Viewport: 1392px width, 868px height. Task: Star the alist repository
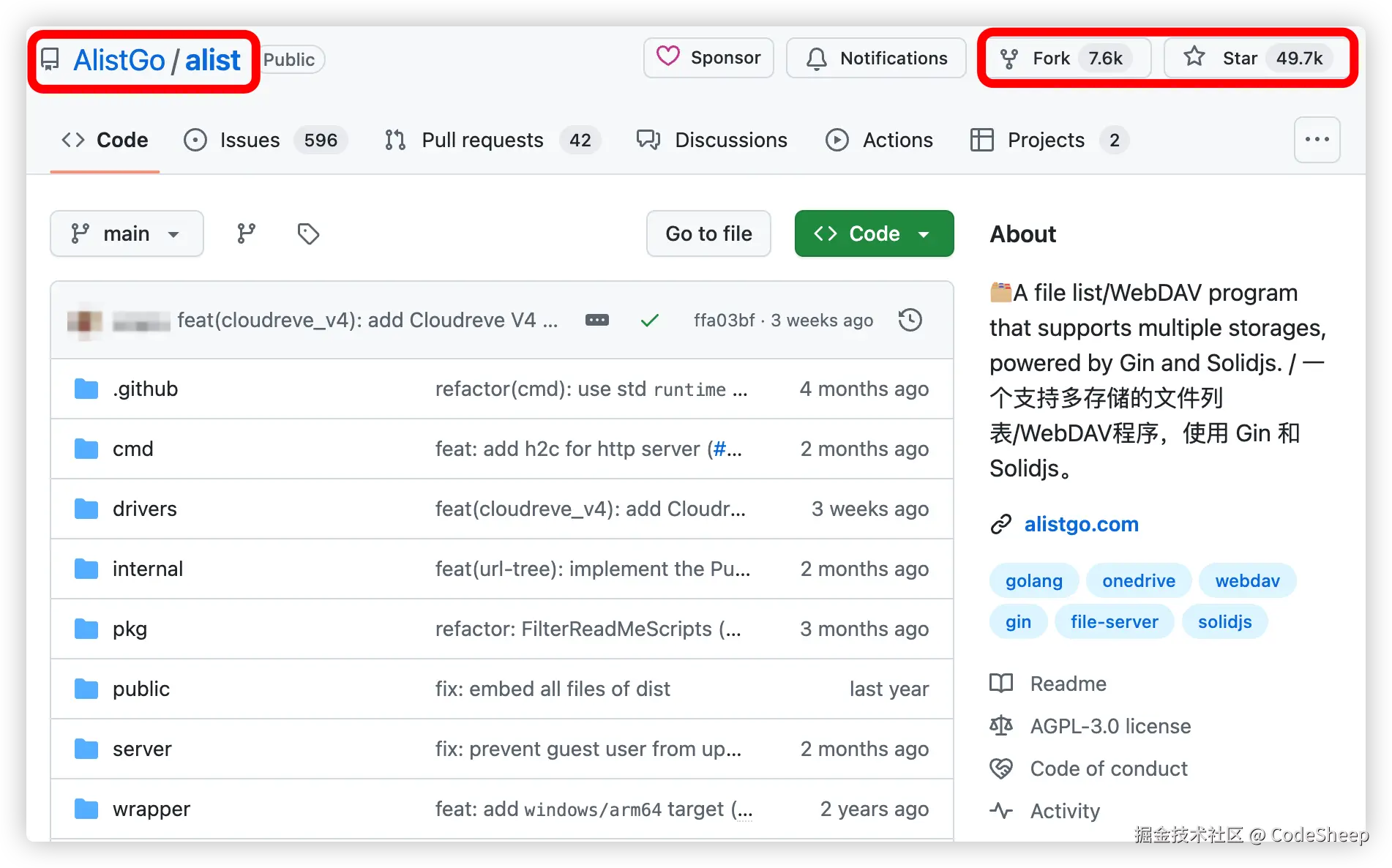pos(1257,58)
